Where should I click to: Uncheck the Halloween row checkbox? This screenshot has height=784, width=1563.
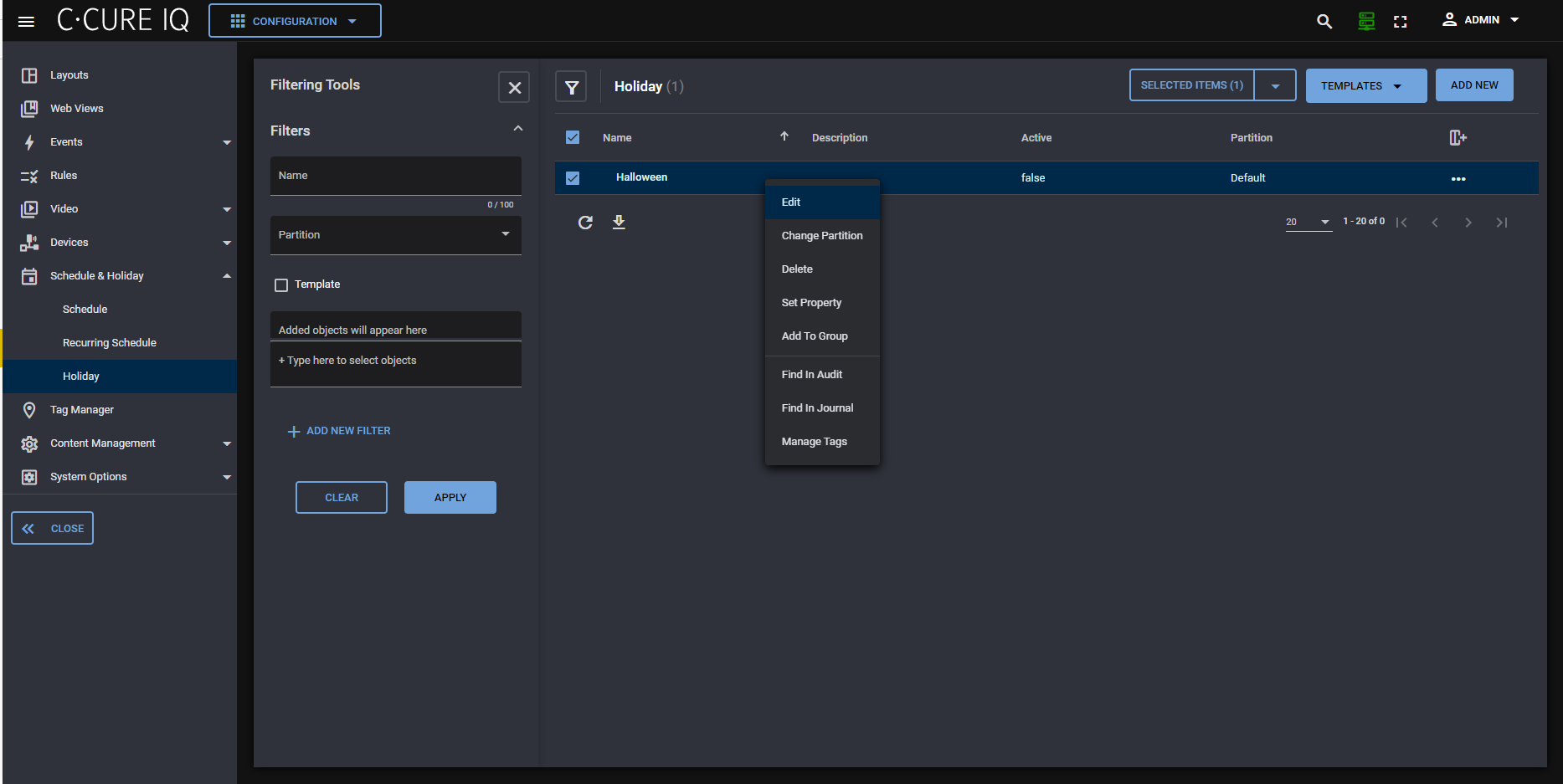click(573, 178)
